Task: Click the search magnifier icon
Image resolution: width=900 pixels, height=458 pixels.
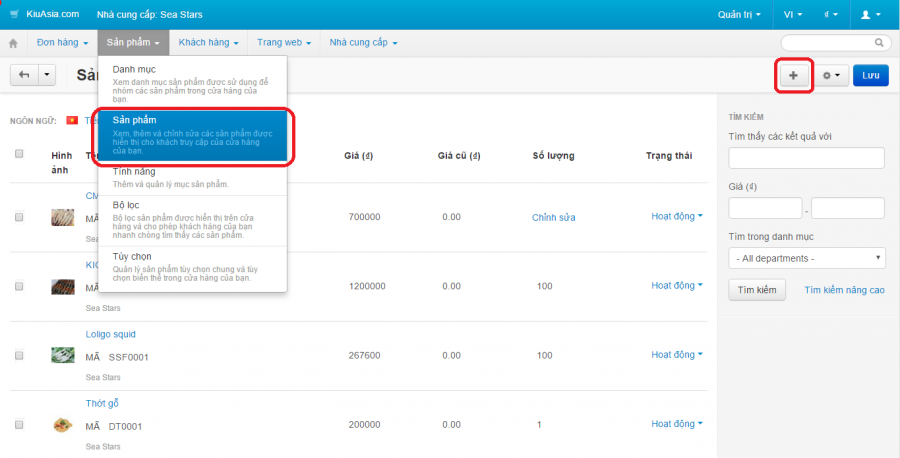Action: coord(879,42)
